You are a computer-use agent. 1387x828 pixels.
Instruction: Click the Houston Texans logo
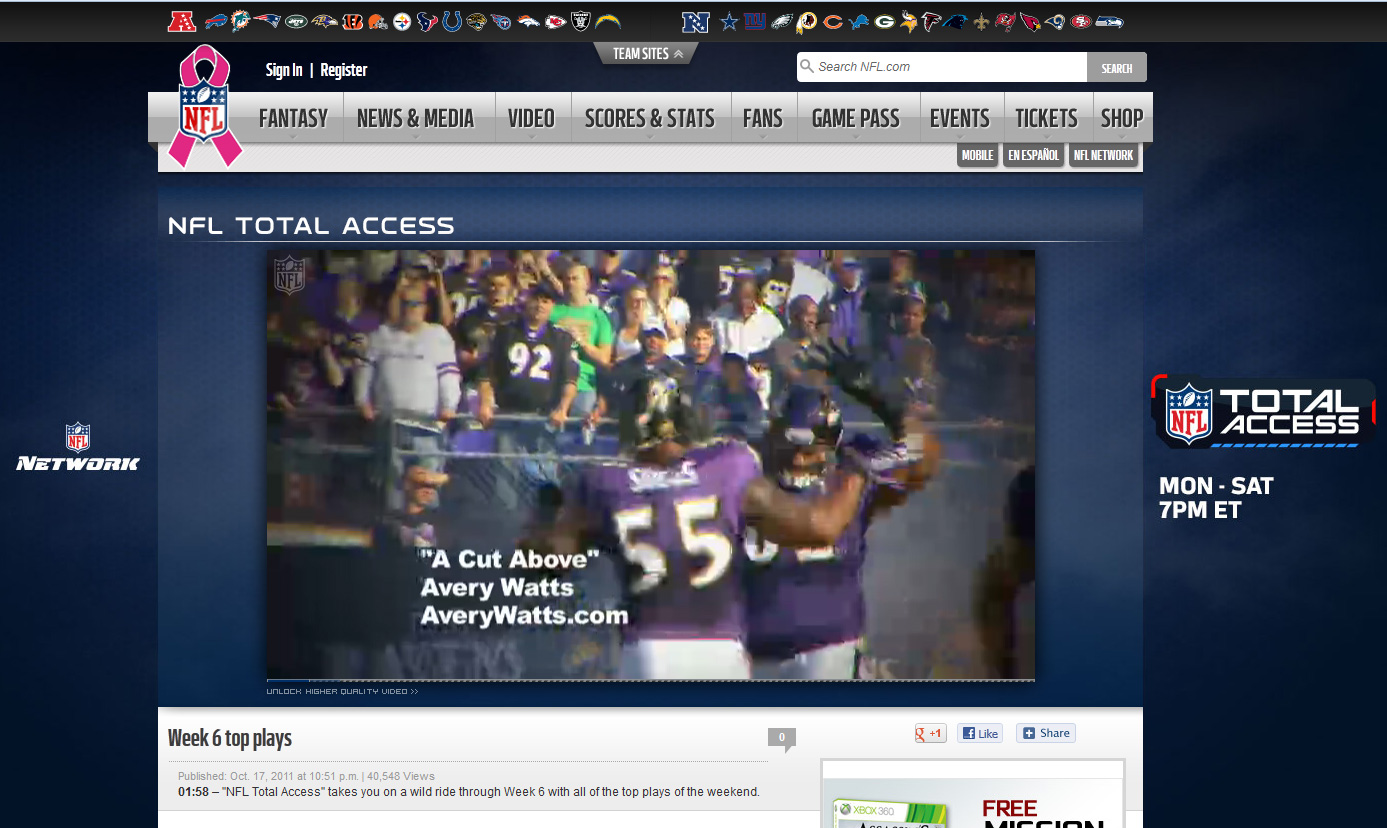(427, 21)
